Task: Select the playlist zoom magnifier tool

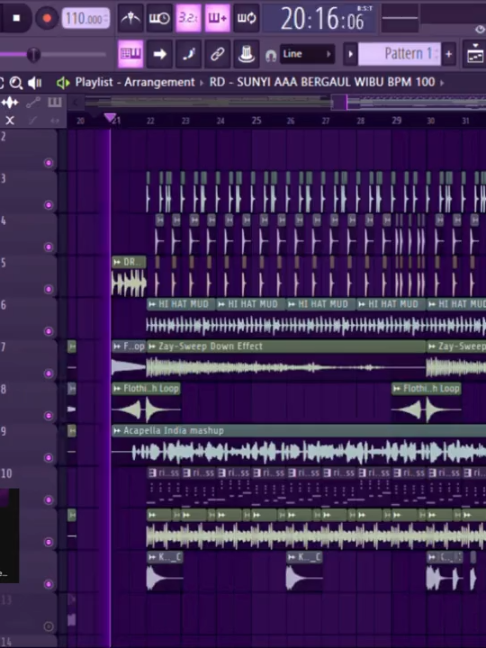Action: tap(16, 83)
